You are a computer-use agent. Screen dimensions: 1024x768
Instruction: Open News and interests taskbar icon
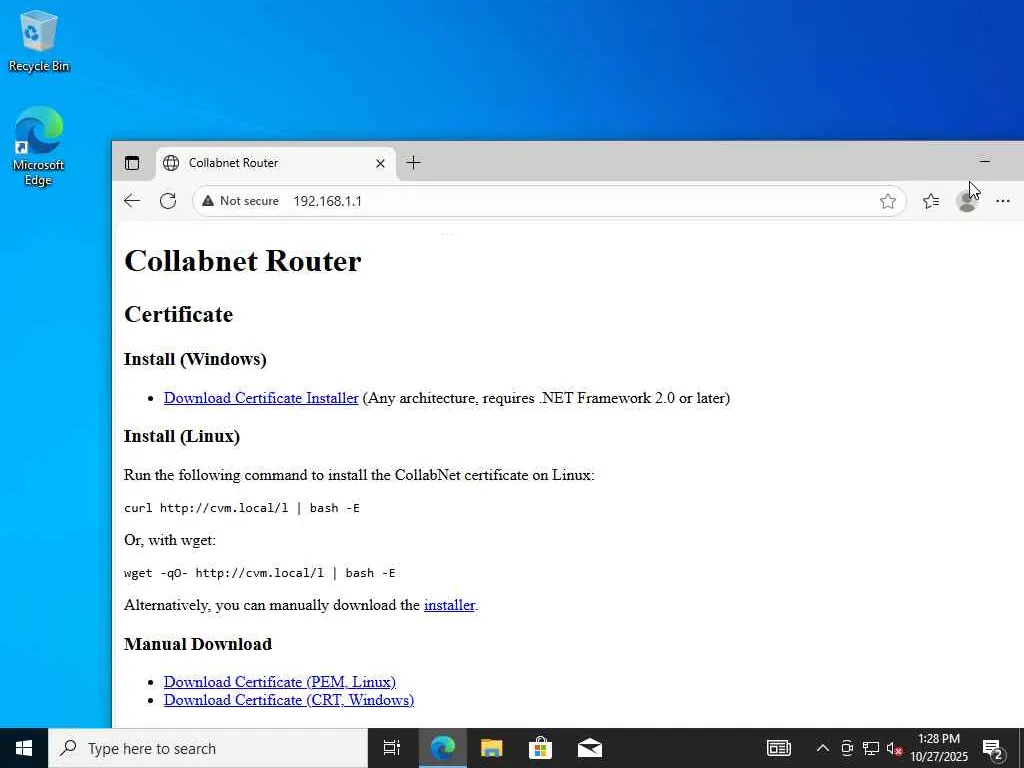coord(778,748)
